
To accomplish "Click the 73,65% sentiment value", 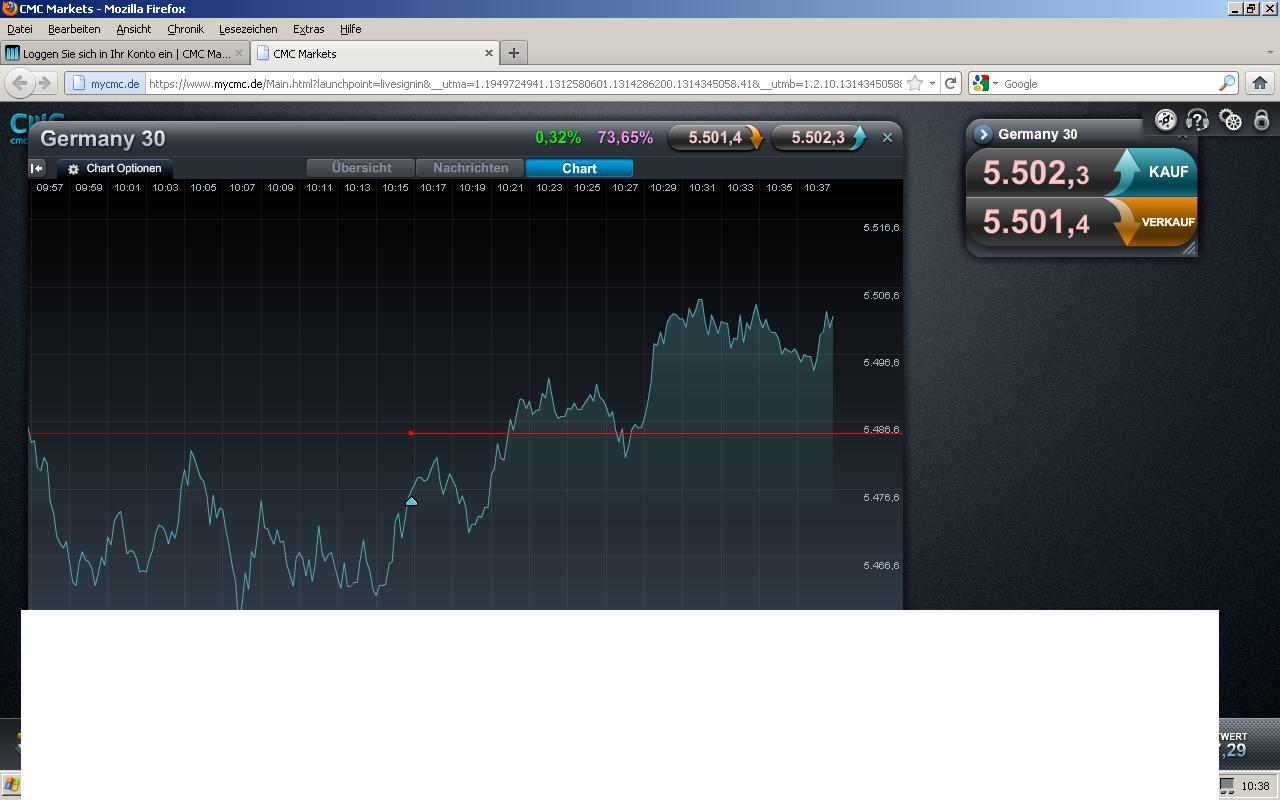I will tap(625, 138).
